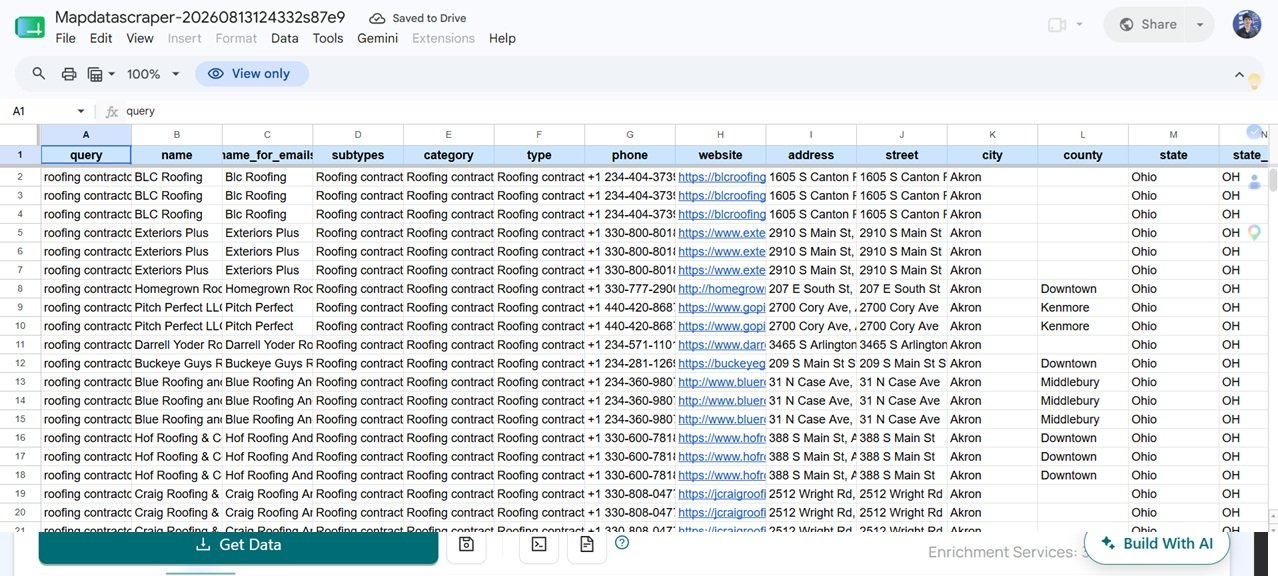Click the Share button

[1147, 25]
